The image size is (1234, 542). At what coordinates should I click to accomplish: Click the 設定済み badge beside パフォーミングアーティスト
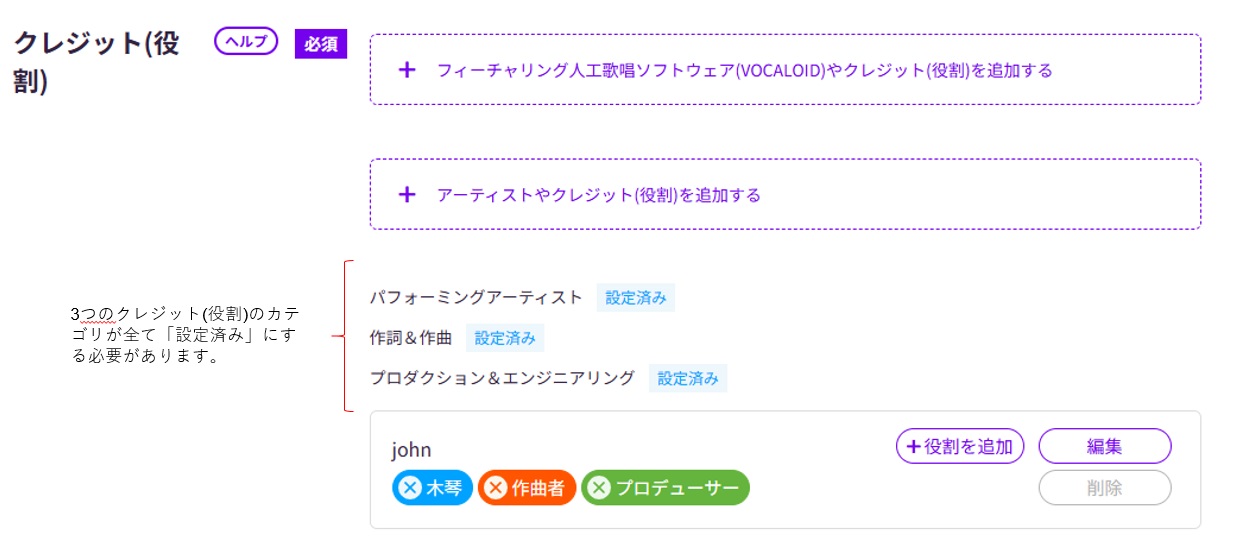click(635, 297)
